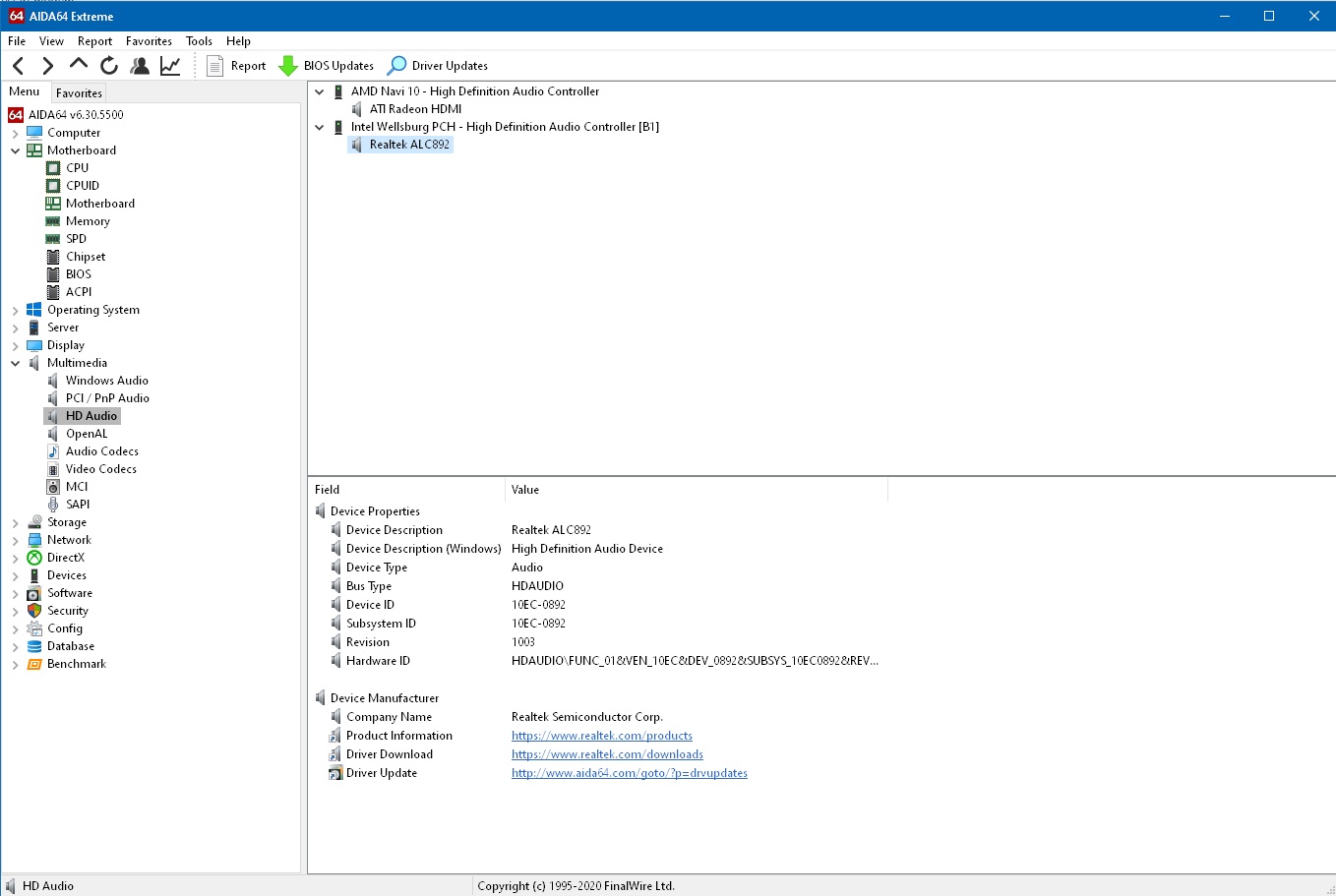
Task: Click the Field column header
Action: (406, 490)
